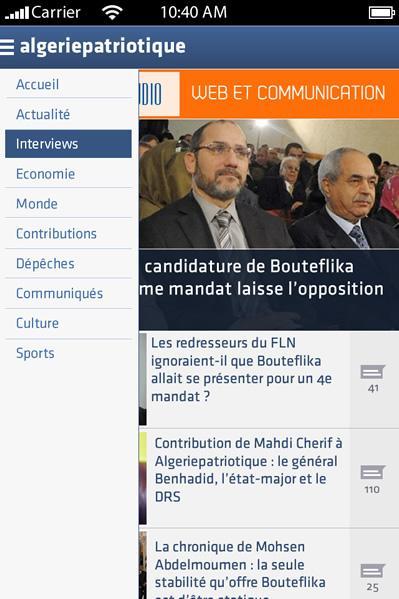Tap the carrier signal bars icon

[17, 13]
